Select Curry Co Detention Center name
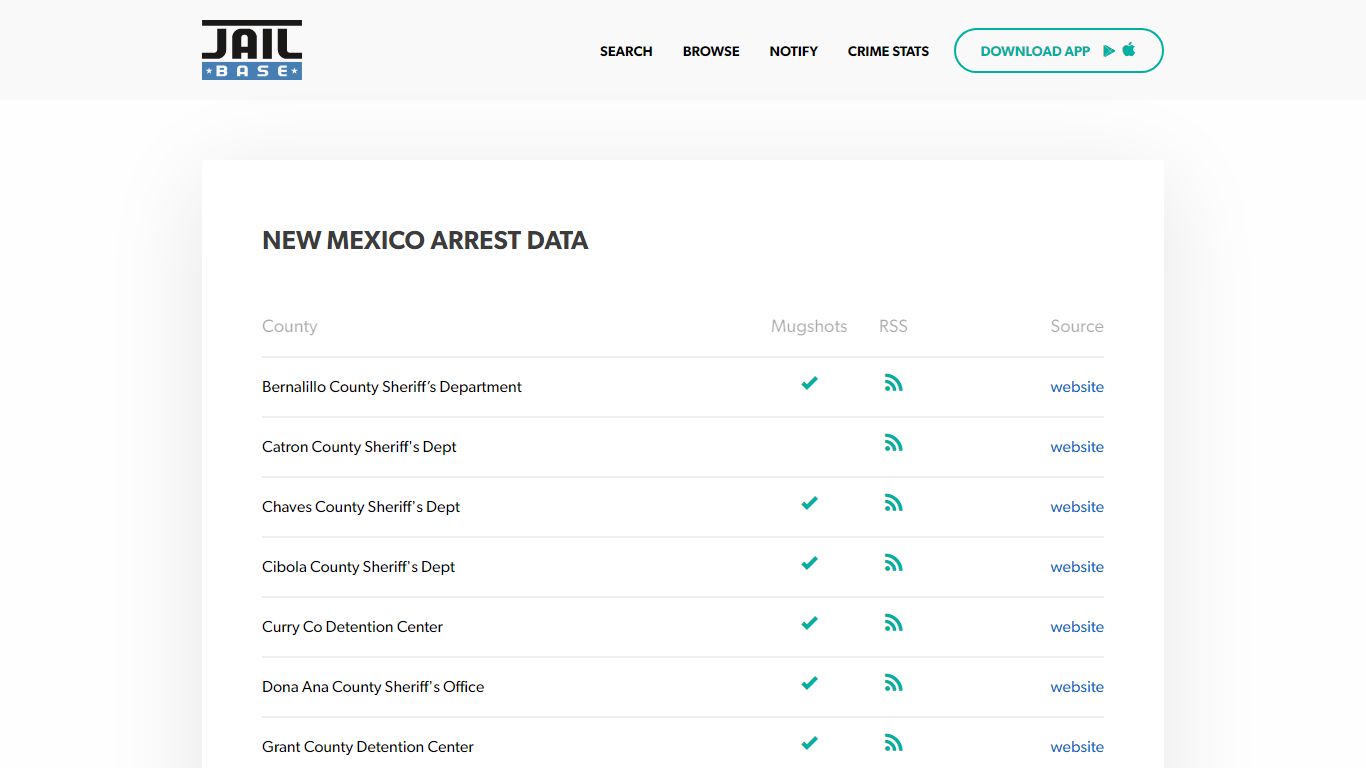 [x=352, y=627]
